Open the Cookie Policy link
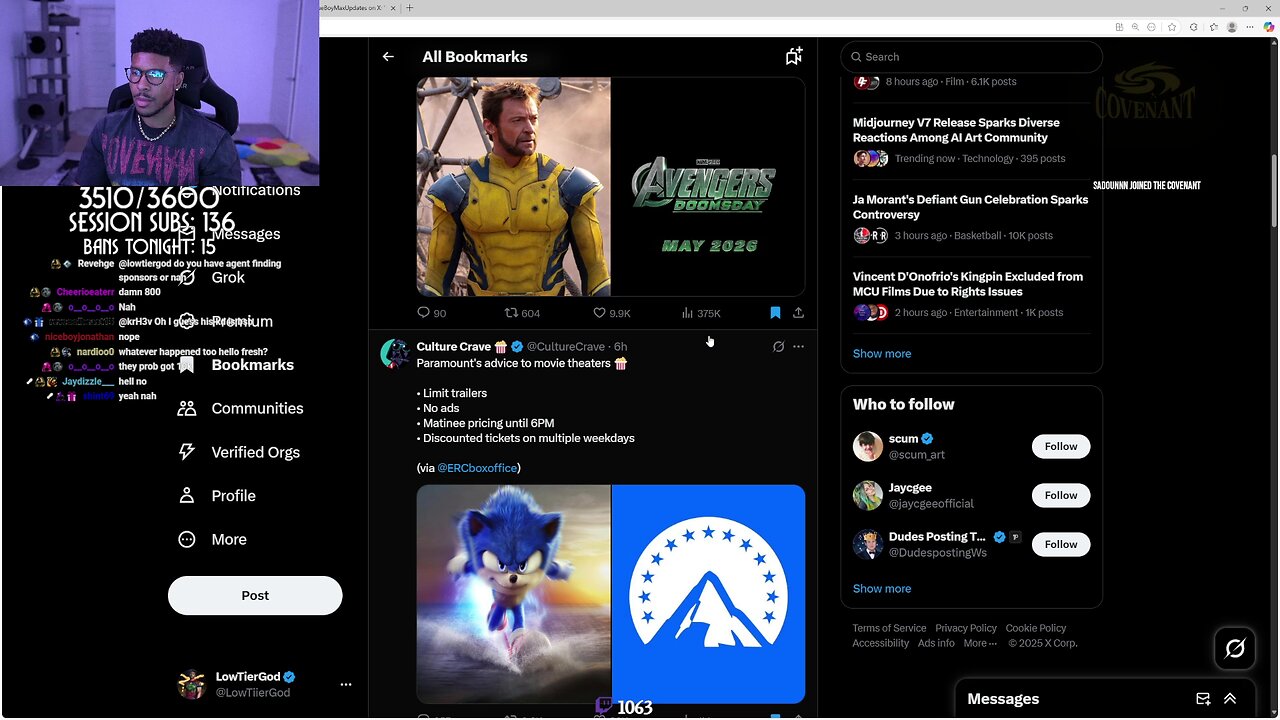This screenshot has height=720, width=1280. (1036, 628)
